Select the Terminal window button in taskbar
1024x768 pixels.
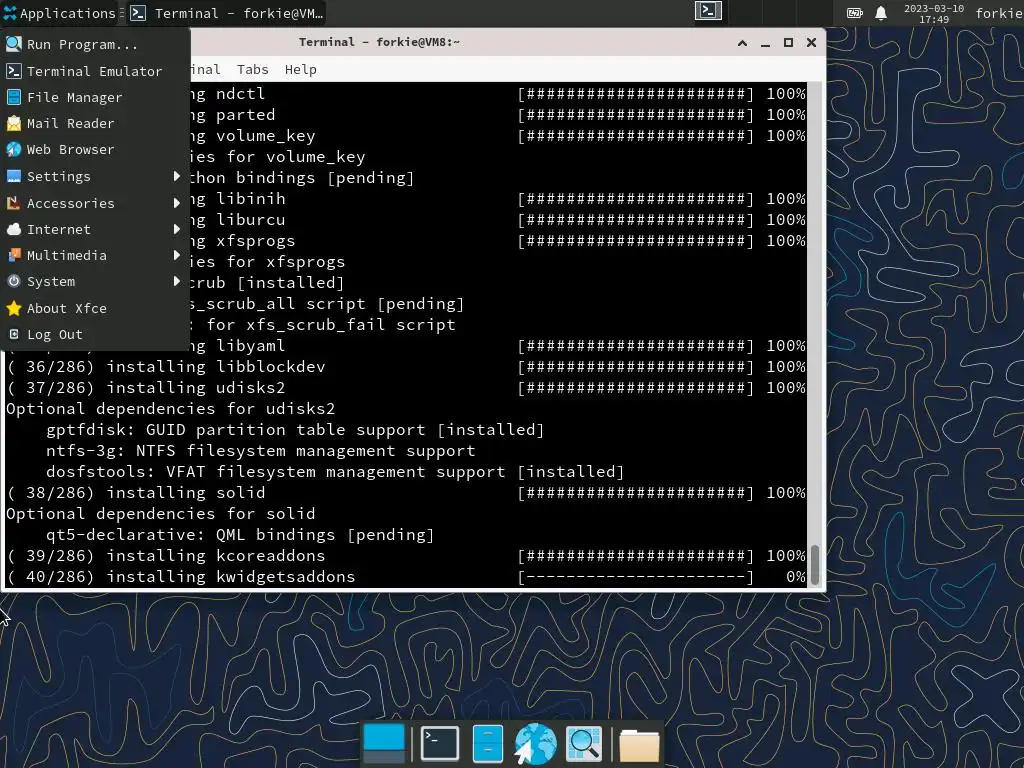click(x=226, y=13)
